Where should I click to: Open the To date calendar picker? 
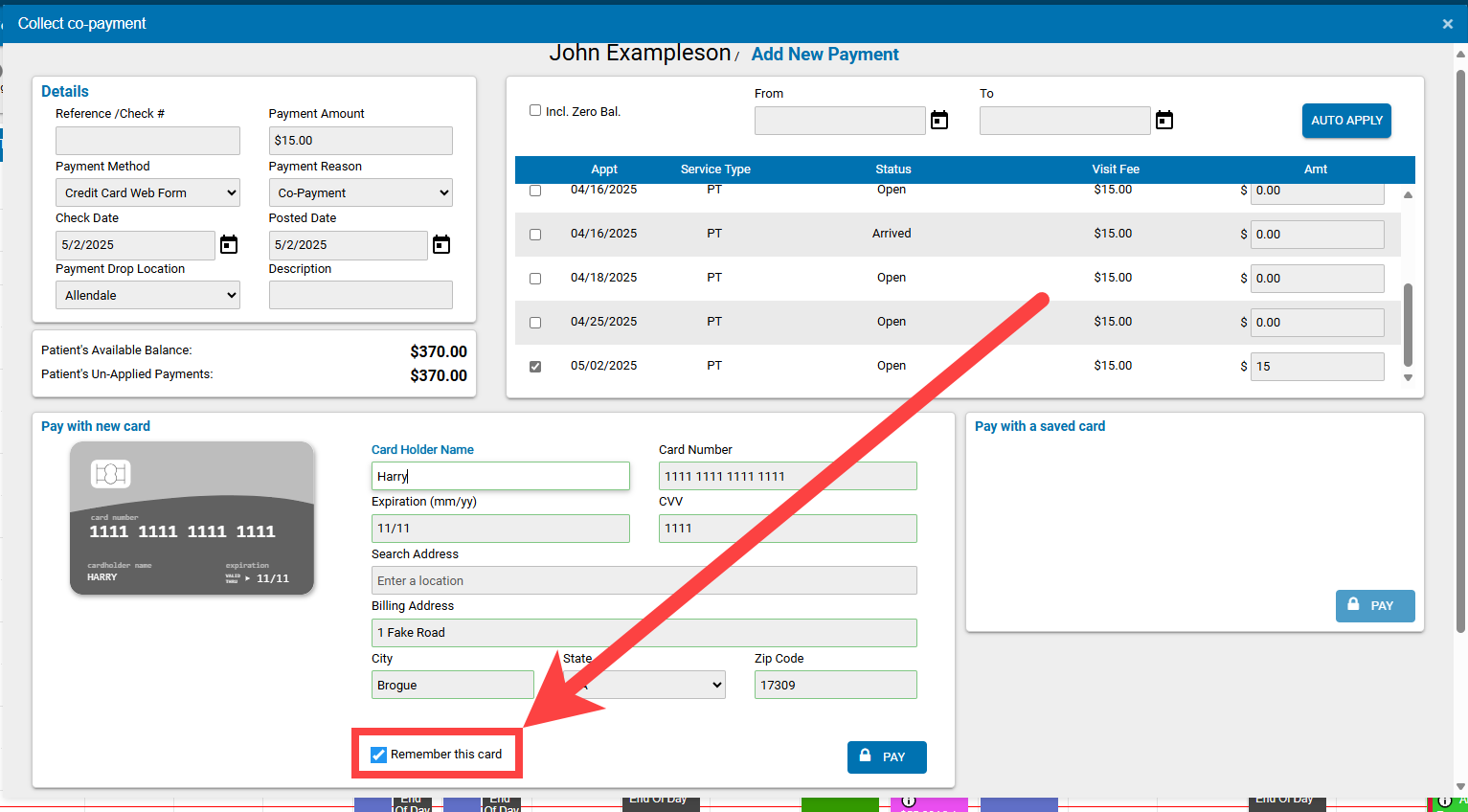(1163, 120)
